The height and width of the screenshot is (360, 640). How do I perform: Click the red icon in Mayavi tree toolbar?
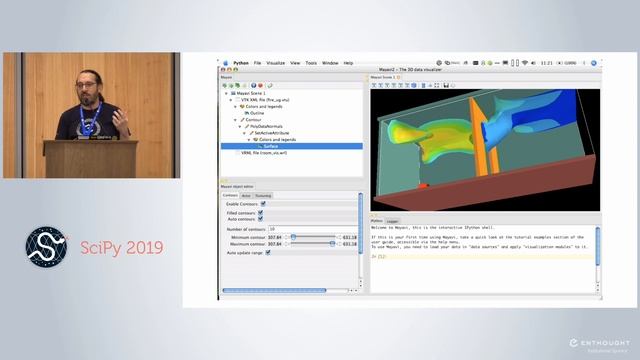pyautogui.click(x=260, y=85)
